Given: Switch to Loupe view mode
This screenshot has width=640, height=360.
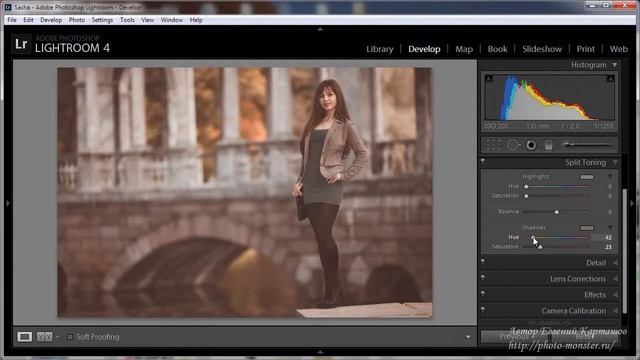Looking at the screenshot, I should pyautogui.click(x=24, y=337).
